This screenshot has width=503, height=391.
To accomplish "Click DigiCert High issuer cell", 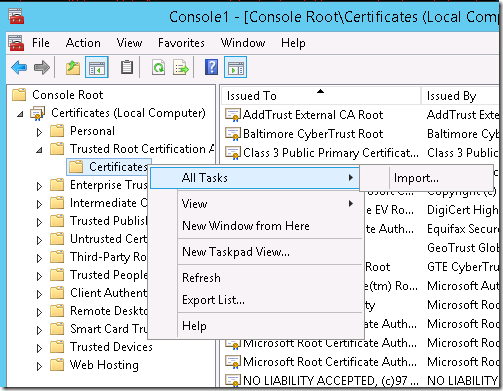I will 463,210.
